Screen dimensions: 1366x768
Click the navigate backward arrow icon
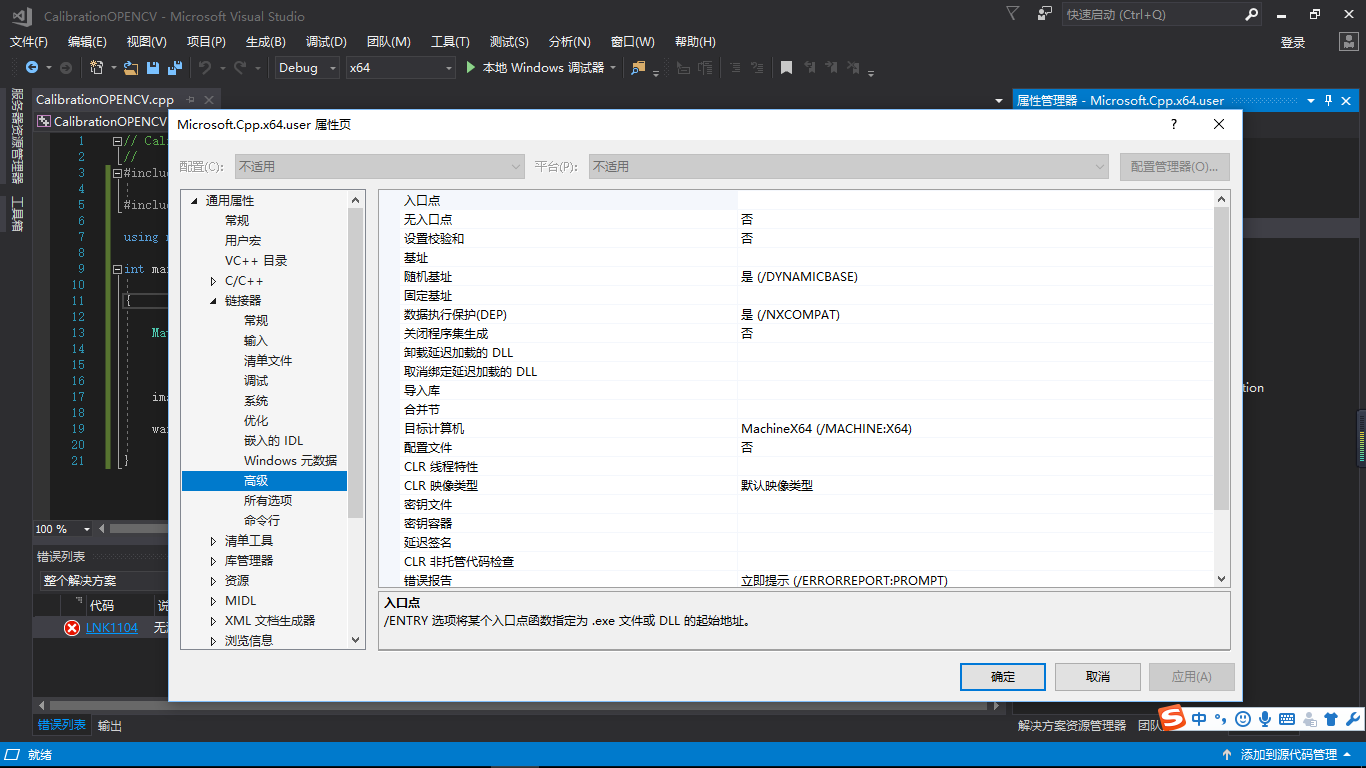pos(32,68)
